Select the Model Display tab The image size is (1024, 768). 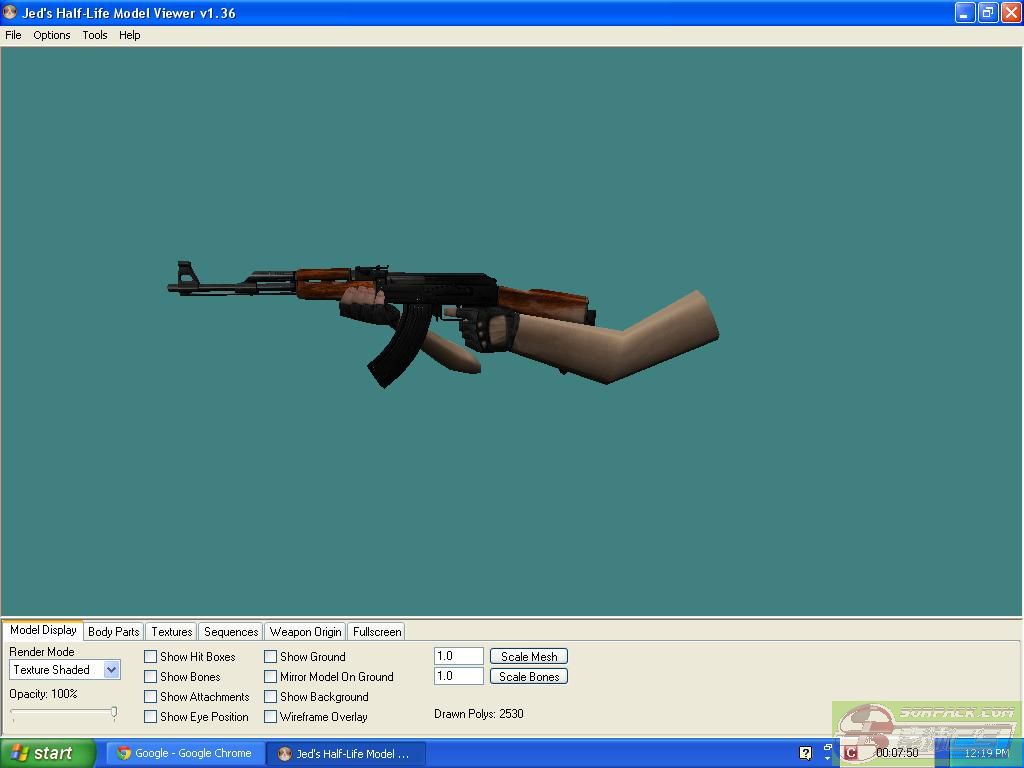[43, 630]
